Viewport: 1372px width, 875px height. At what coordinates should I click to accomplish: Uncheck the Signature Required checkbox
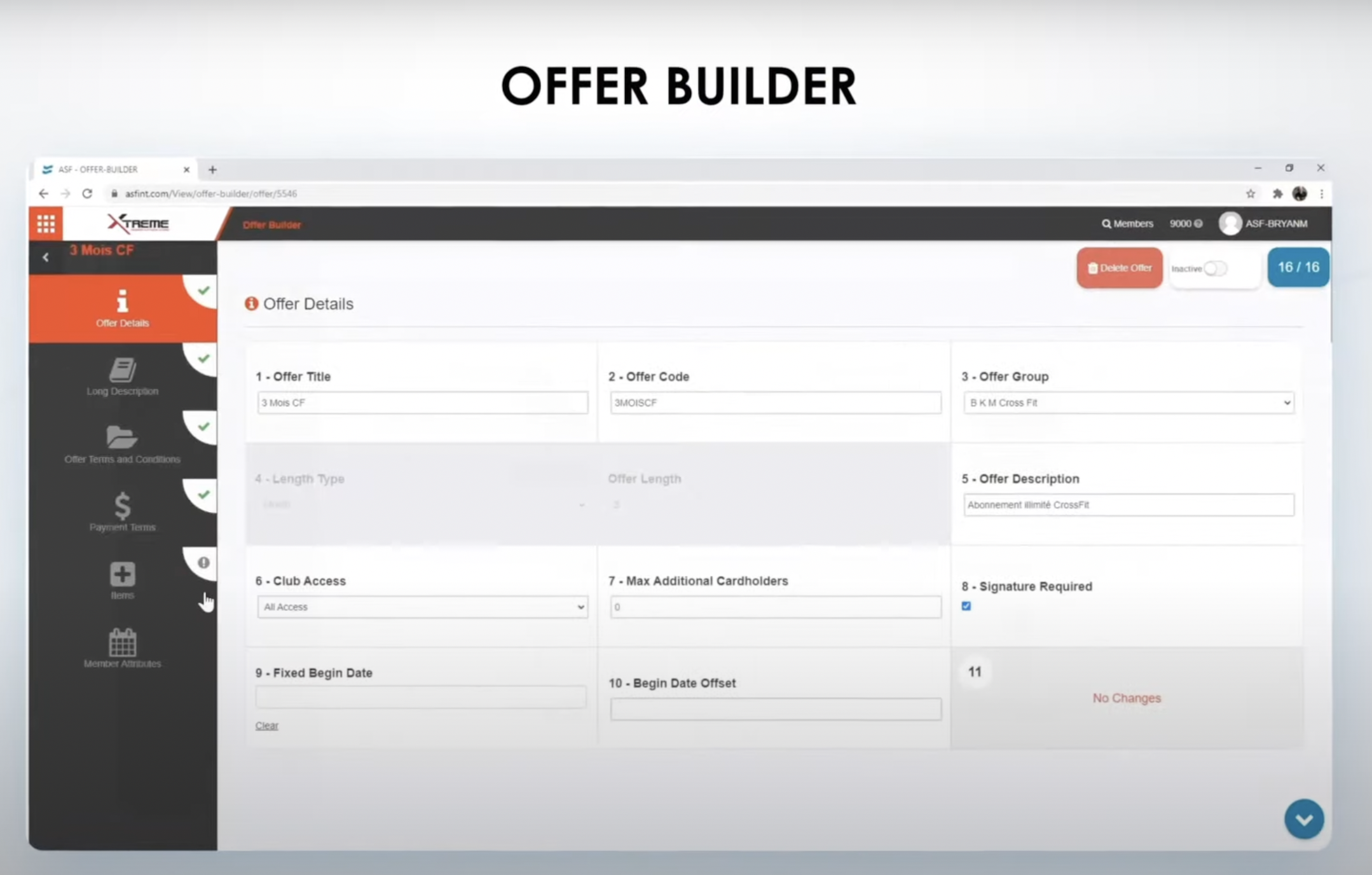966,605
